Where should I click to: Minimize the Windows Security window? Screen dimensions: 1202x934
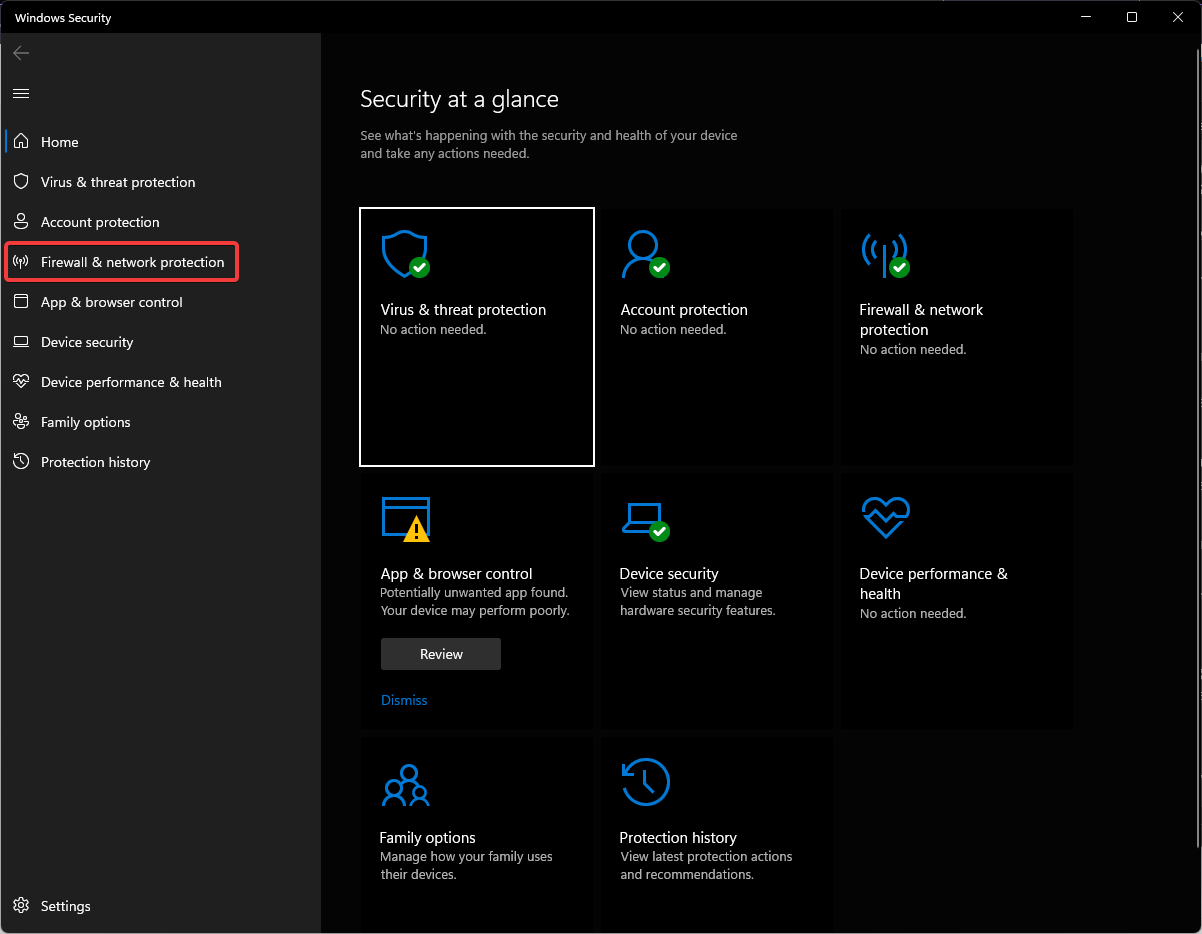[x=1086, y=17]
